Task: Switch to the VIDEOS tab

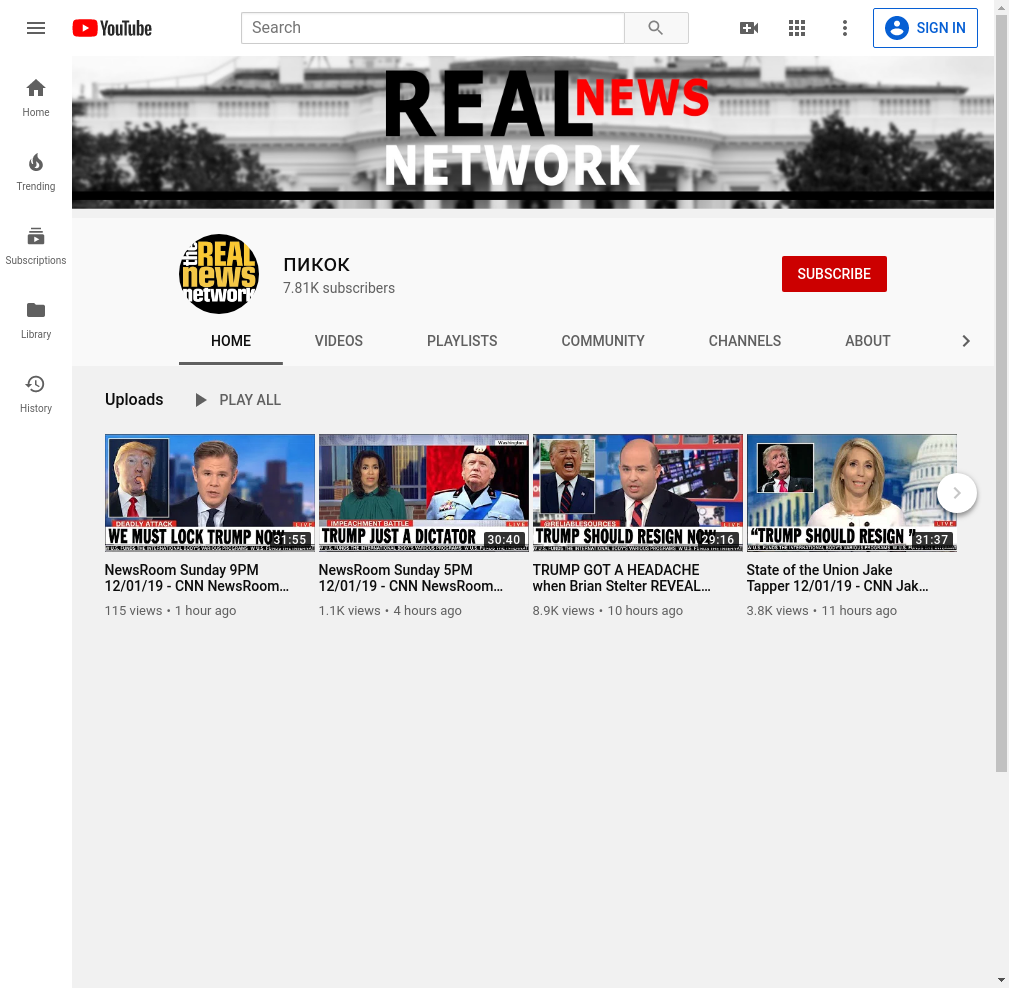Action: point(338,341)
